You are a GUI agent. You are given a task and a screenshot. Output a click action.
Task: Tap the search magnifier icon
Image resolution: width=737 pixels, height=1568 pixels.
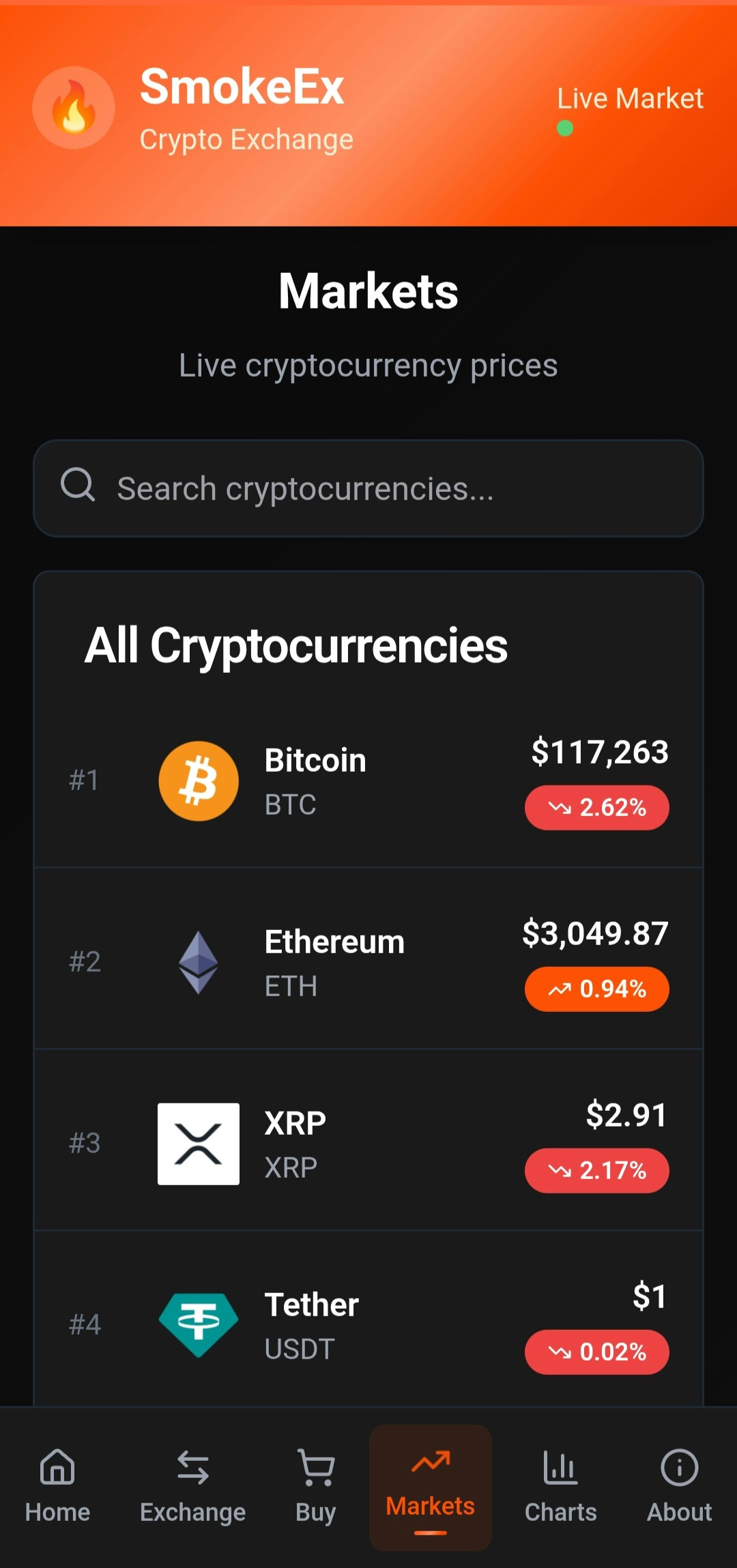[x=78, y=485]
